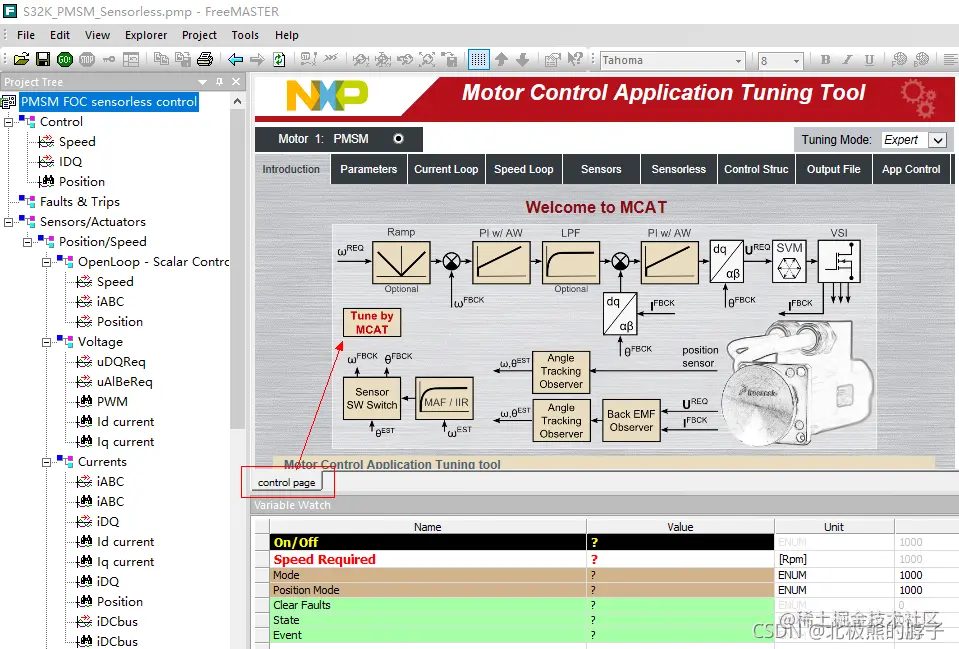959x649 pixels.
Task: Start communication with the green GO button
Action: pos(64,59)
